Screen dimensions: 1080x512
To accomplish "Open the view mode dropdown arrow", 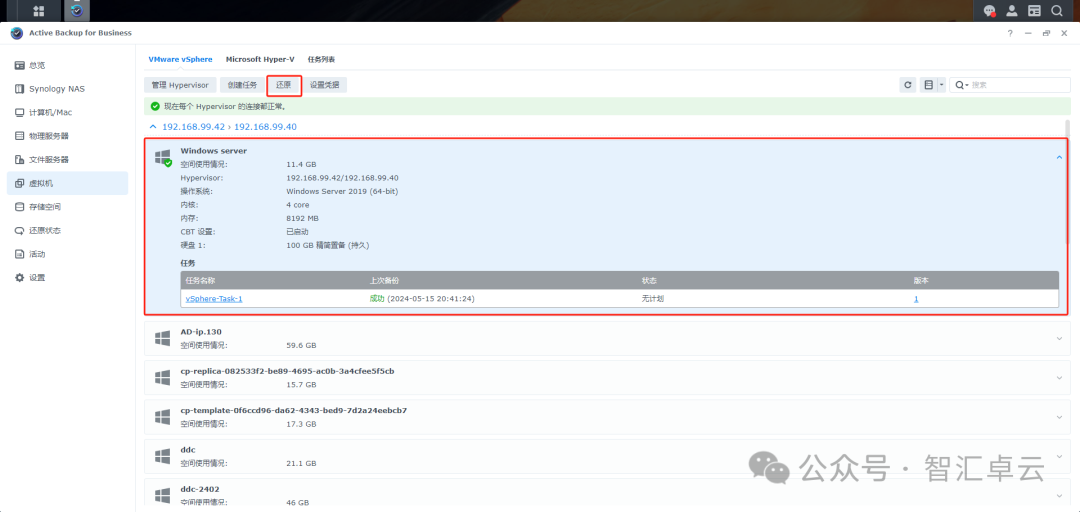I will pyautogui.click(x=942, y=85).
